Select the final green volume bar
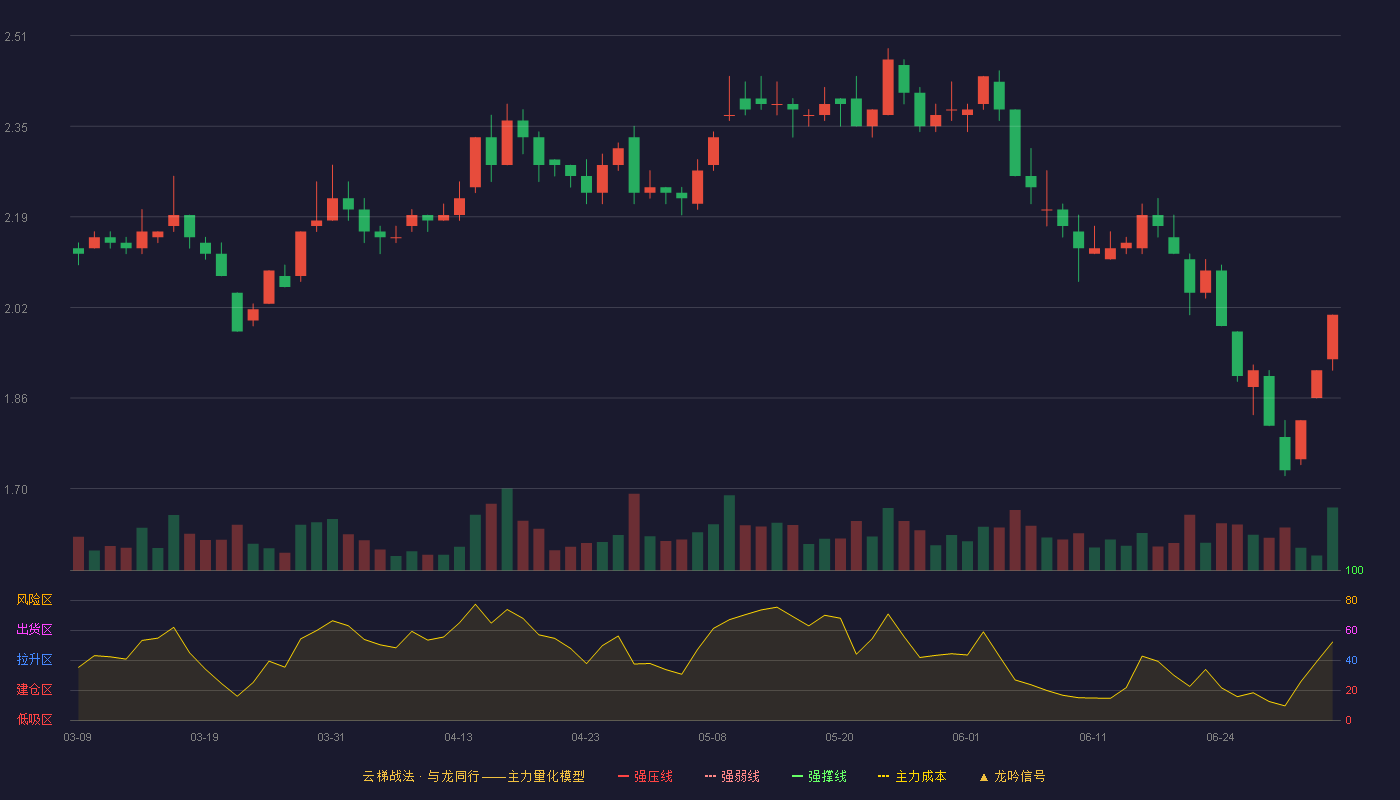Screen dimensions: 1400x800 (1332, 539)
